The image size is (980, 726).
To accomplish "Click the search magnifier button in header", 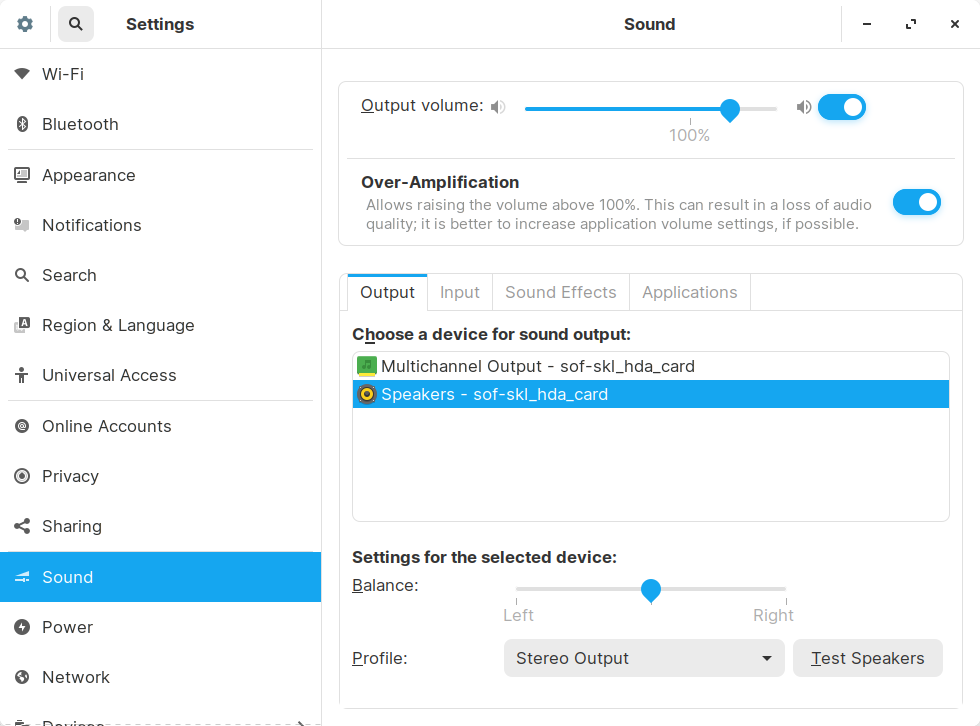I will (x=76, y=24).
